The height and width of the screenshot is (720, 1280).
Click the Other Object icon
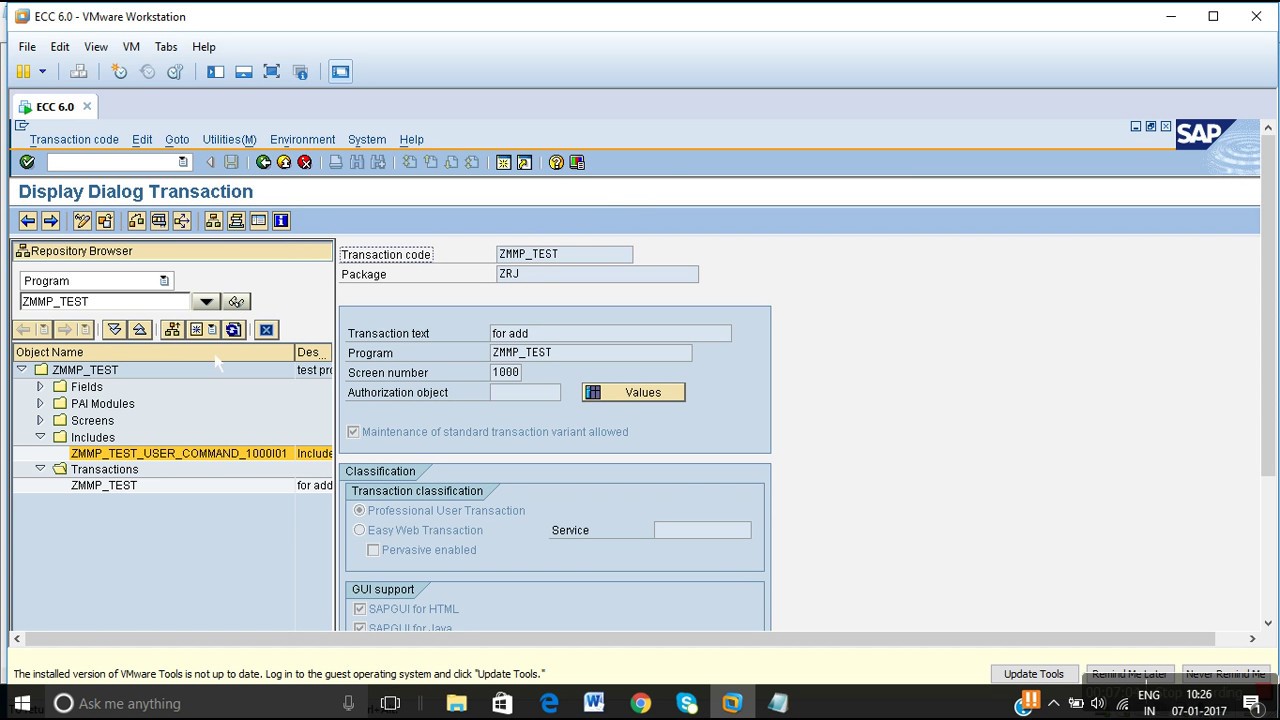click(105, 221)
